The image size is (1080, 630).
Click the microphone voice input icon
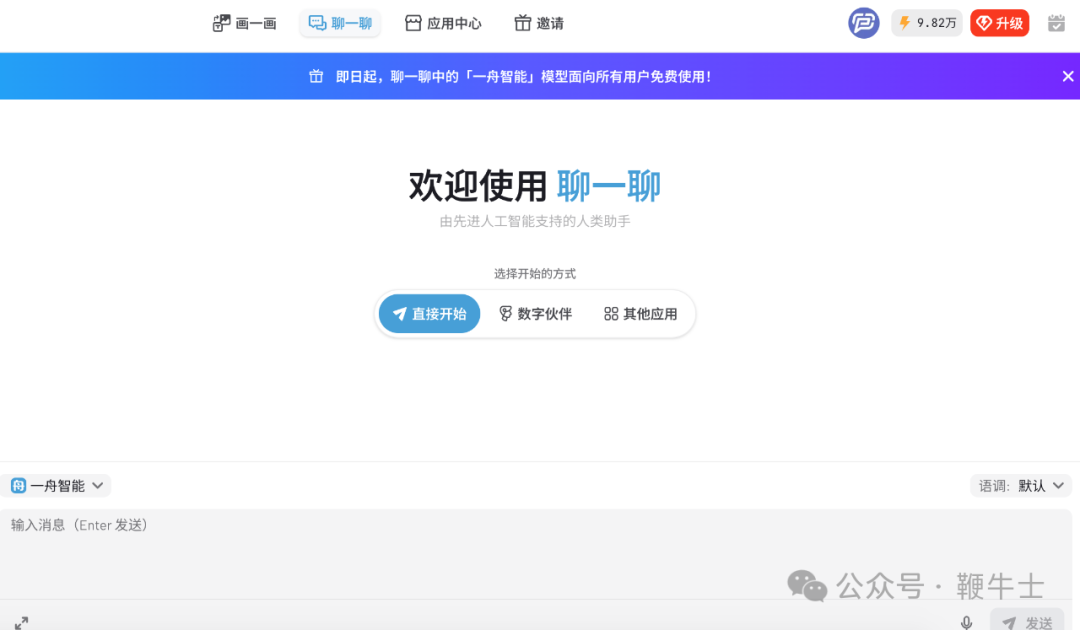pyautogui.click(x=966, y=621)
